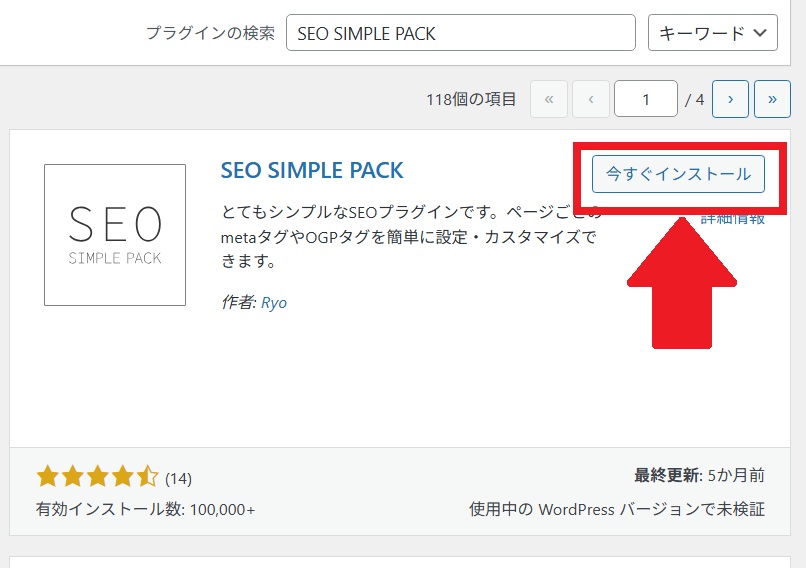
Task: Click the disabled first page double arrow
Action: (548, 99)
